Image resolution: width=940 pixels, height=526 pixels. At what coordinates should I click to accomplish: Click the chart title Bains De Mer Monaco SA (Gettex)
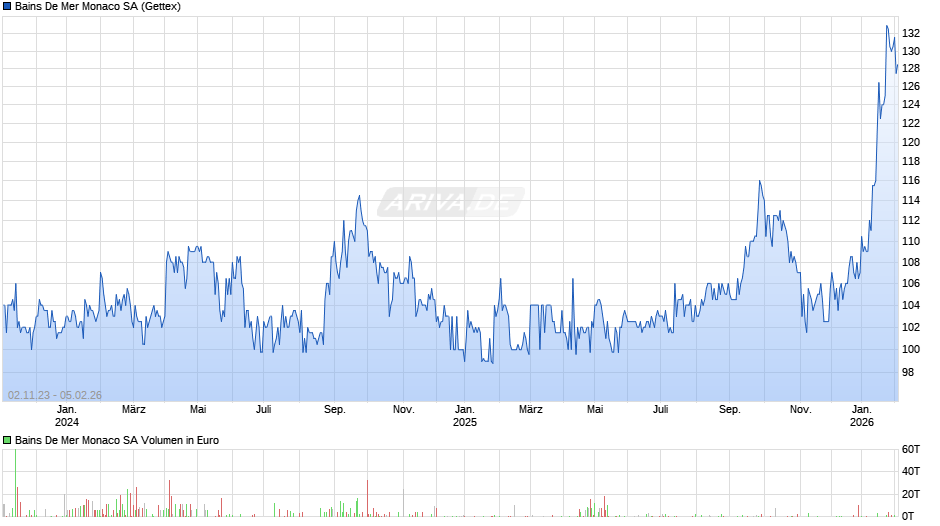click(x=98, y=7)
